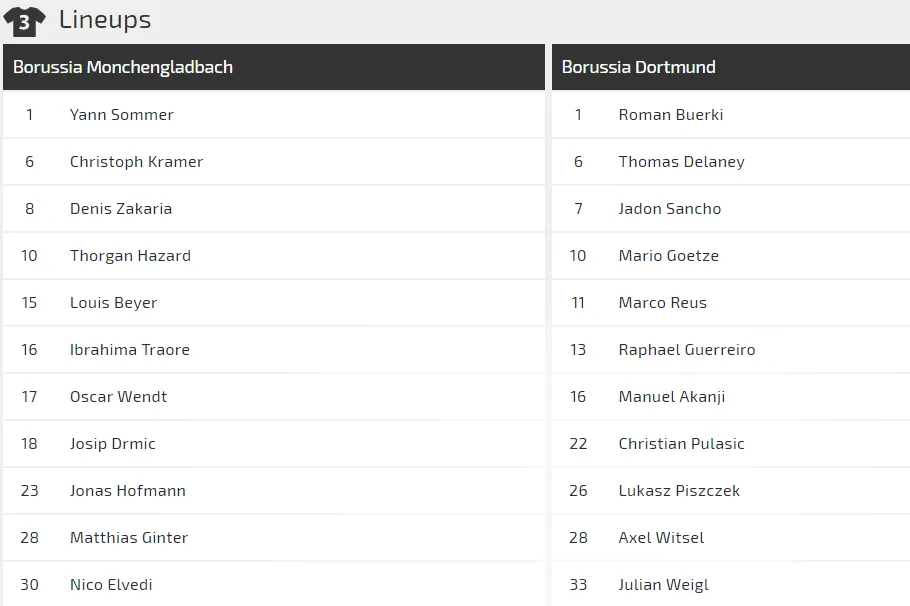Click Roman Buerki's name
The height and width of the screenshot is (606, 910).
click(x=671, y=115)
